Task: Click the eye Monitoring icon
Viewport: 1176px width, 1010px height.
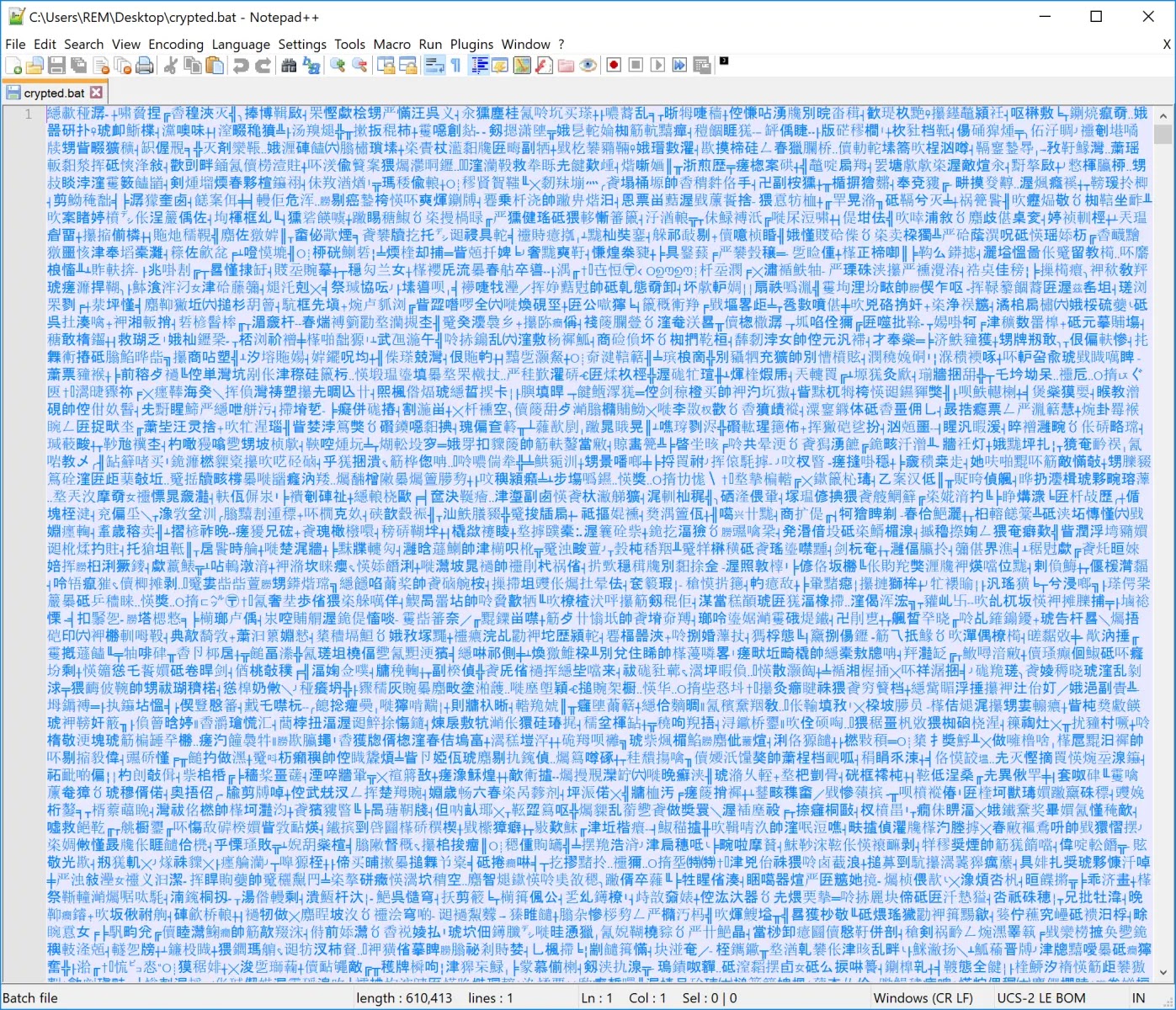Action: click(x=588, y=66)
